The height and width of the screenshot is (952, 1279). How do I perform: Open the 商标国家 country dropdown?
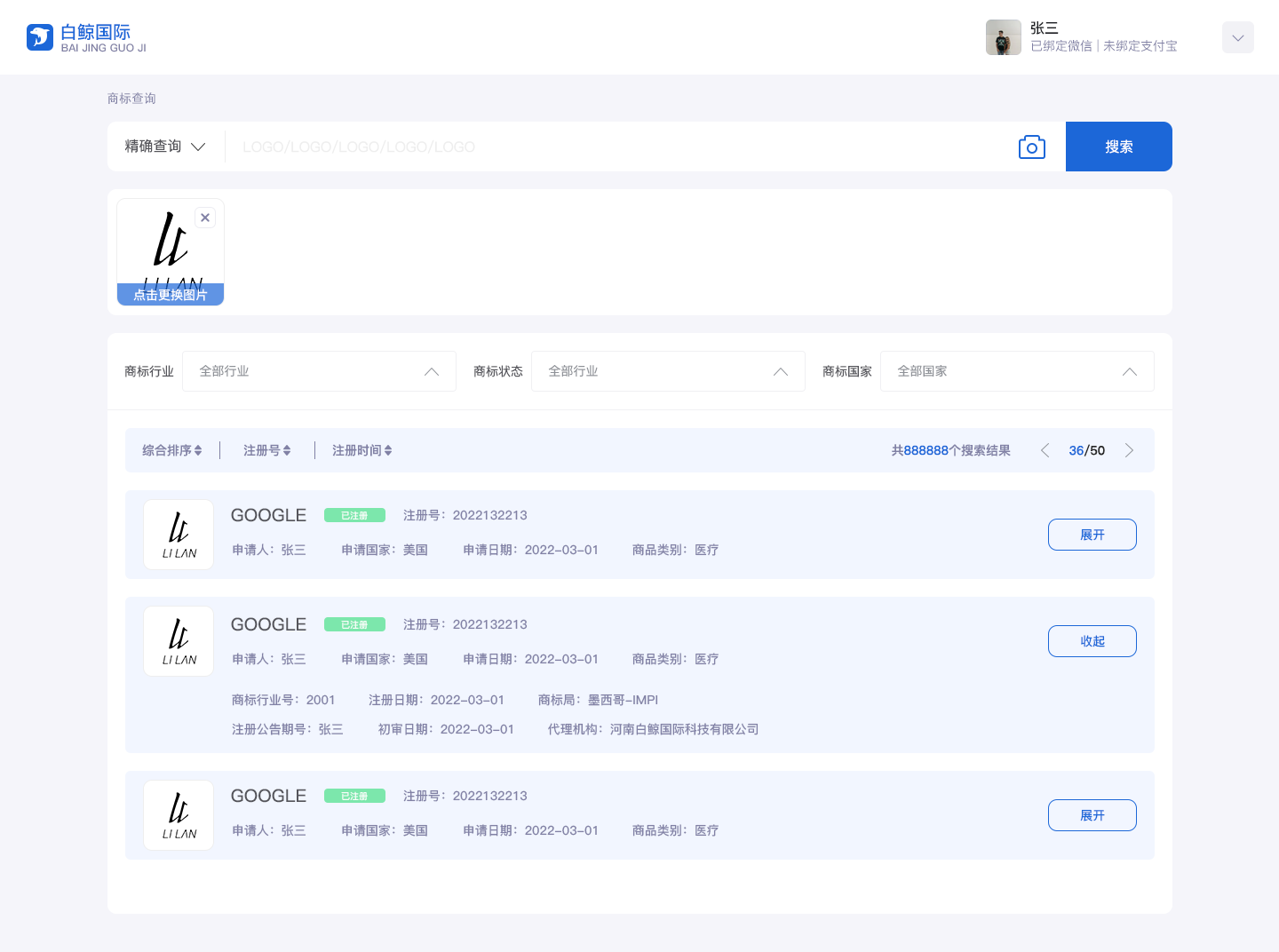pyautogui.click(x=1016, y=371)
